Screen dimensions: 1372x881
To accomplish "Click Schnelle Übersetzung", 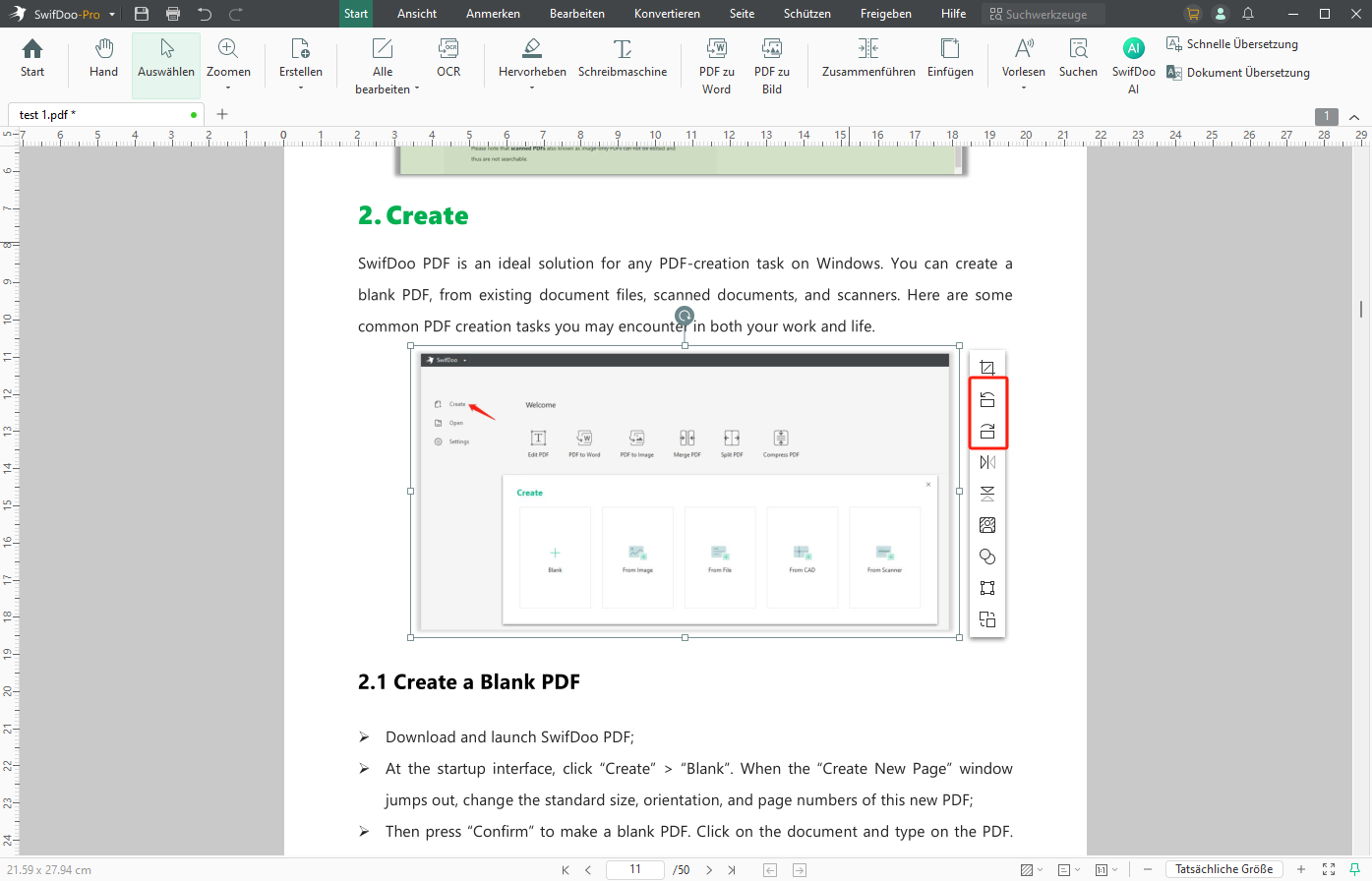I will pos(1232,44).
